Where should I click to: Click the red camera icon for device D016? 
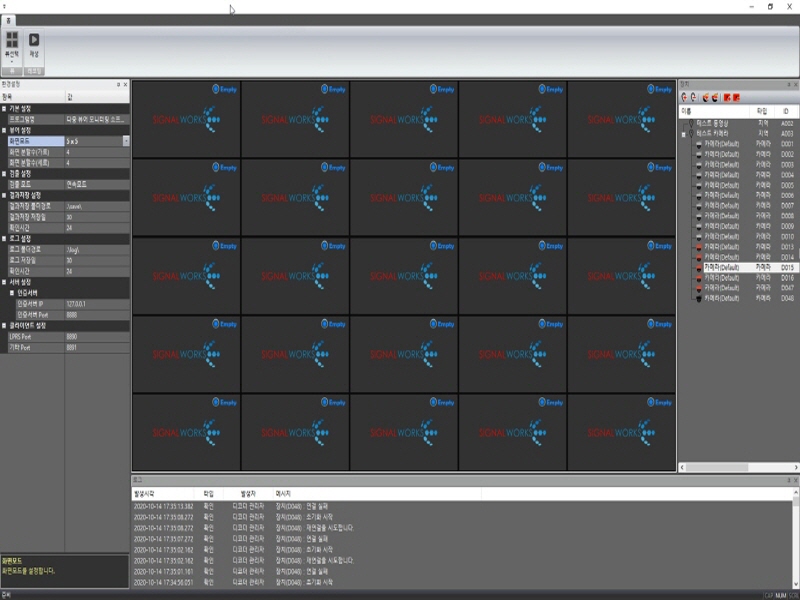pos(699,278)
